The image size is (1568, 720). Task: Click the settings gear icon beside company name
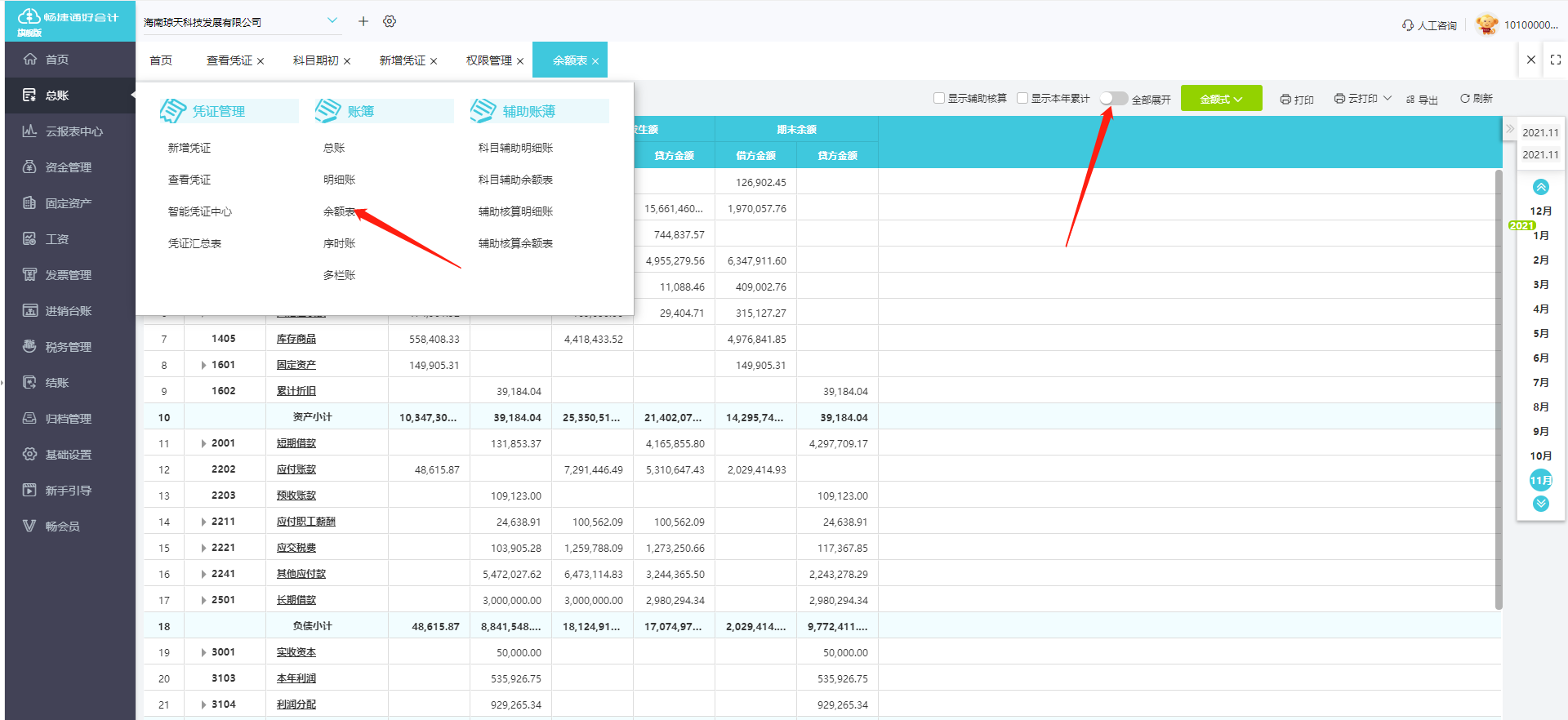tap(390, 21)
